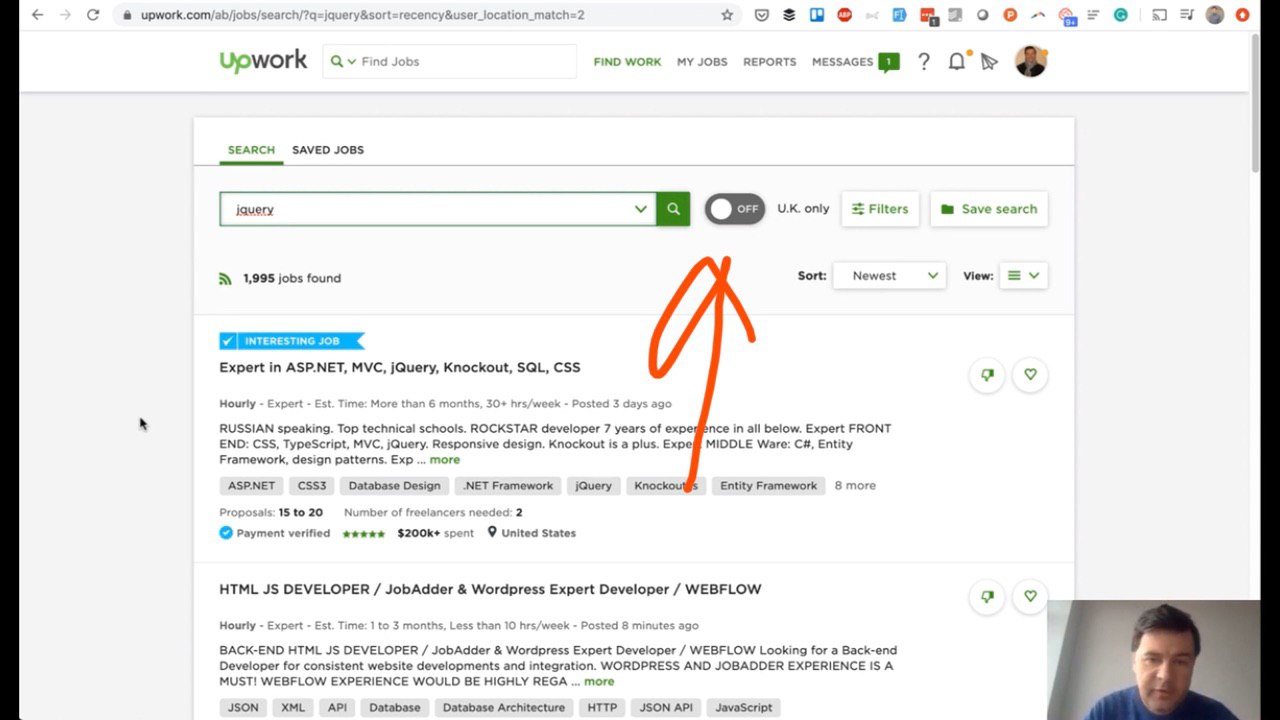Click the Chrome profile avatar in toolbar
Viewport: 1280px width, 720px height.
(x=1215, y=15)
